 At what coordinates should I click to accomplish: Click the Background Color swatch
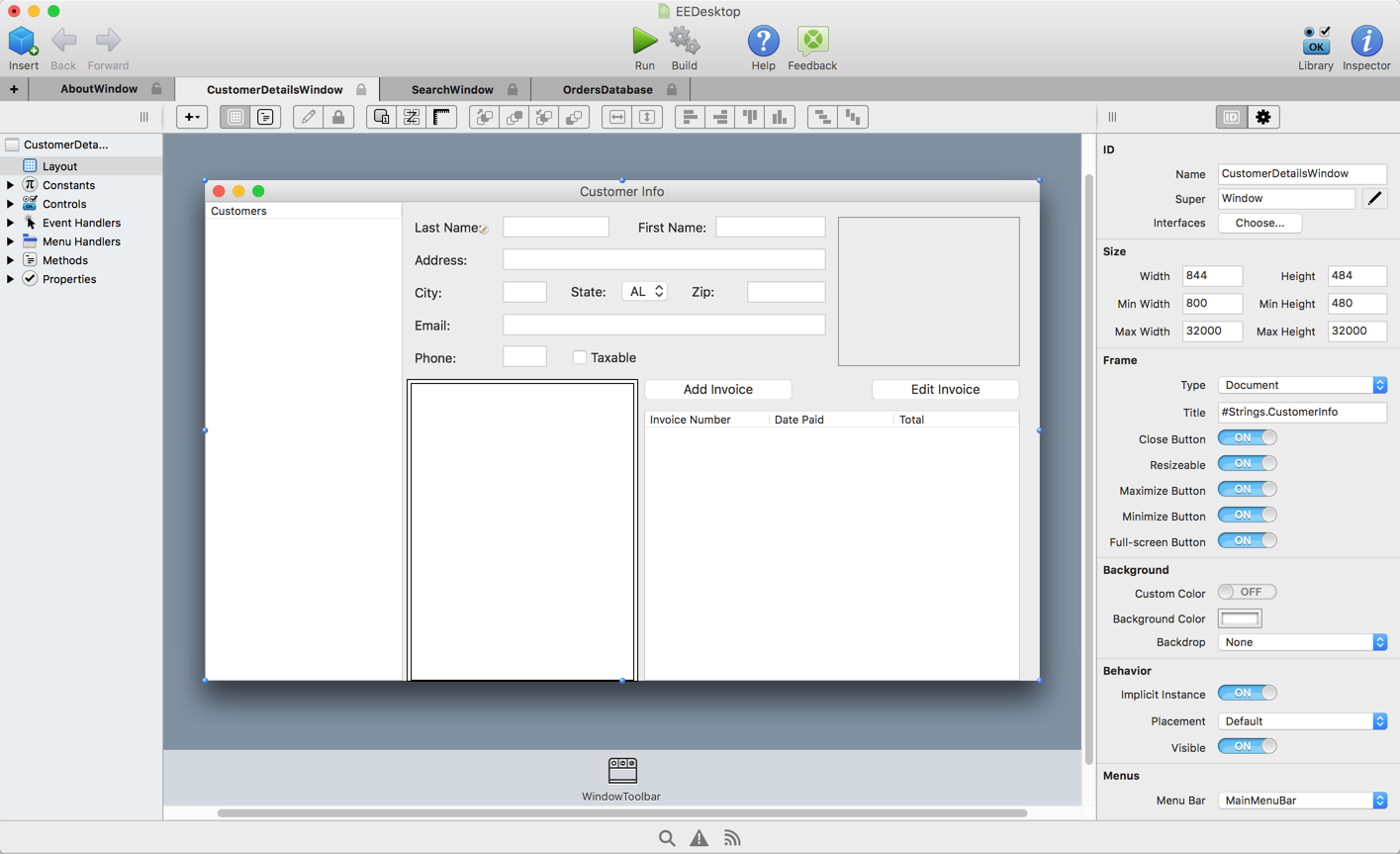point(1239,618)
